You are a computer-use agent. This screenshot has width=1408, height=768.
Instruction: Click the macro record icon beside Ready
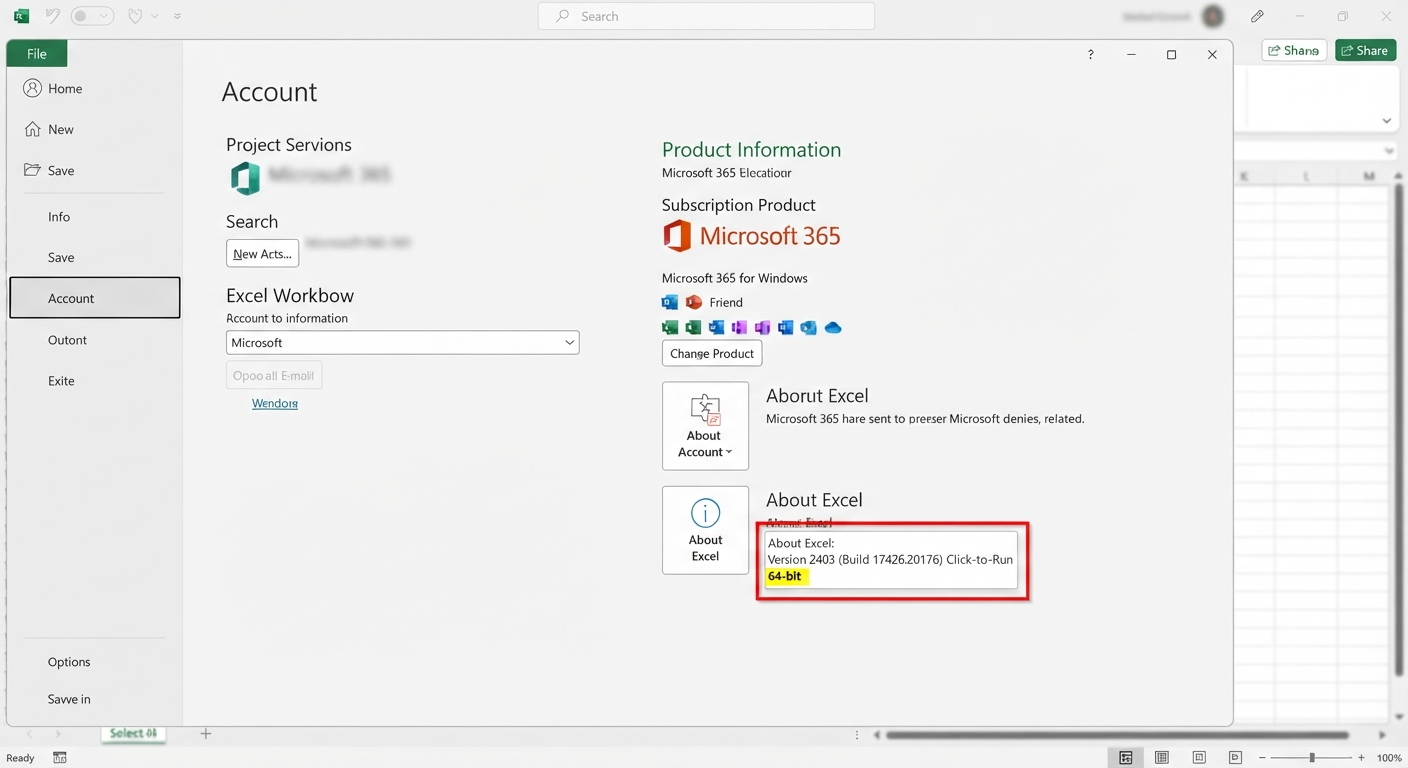coord(60,758)
